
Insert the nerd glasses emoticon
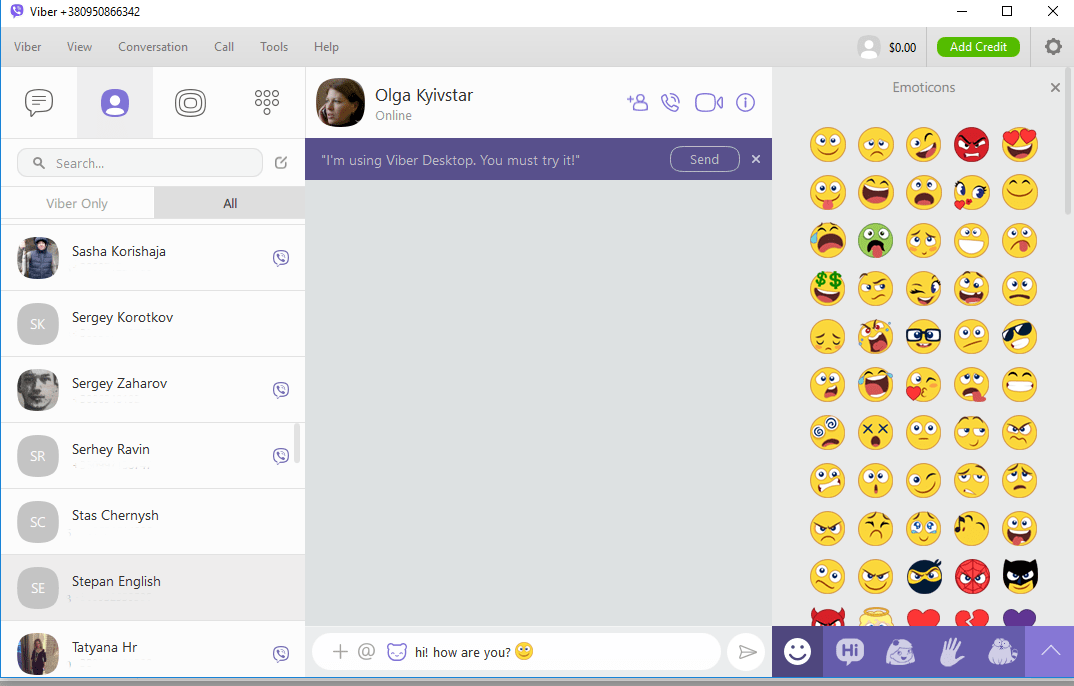[923, 336]
